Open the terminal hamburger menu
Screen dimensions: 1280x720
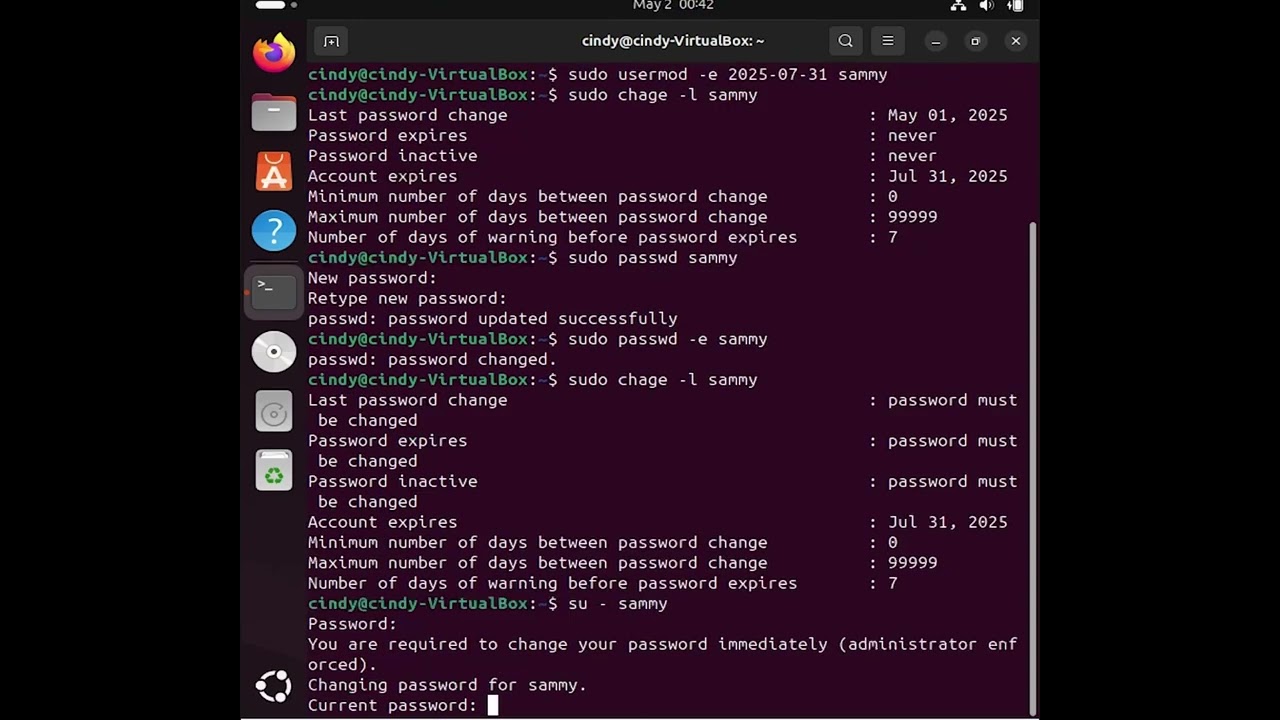click(x=888, y=41)
